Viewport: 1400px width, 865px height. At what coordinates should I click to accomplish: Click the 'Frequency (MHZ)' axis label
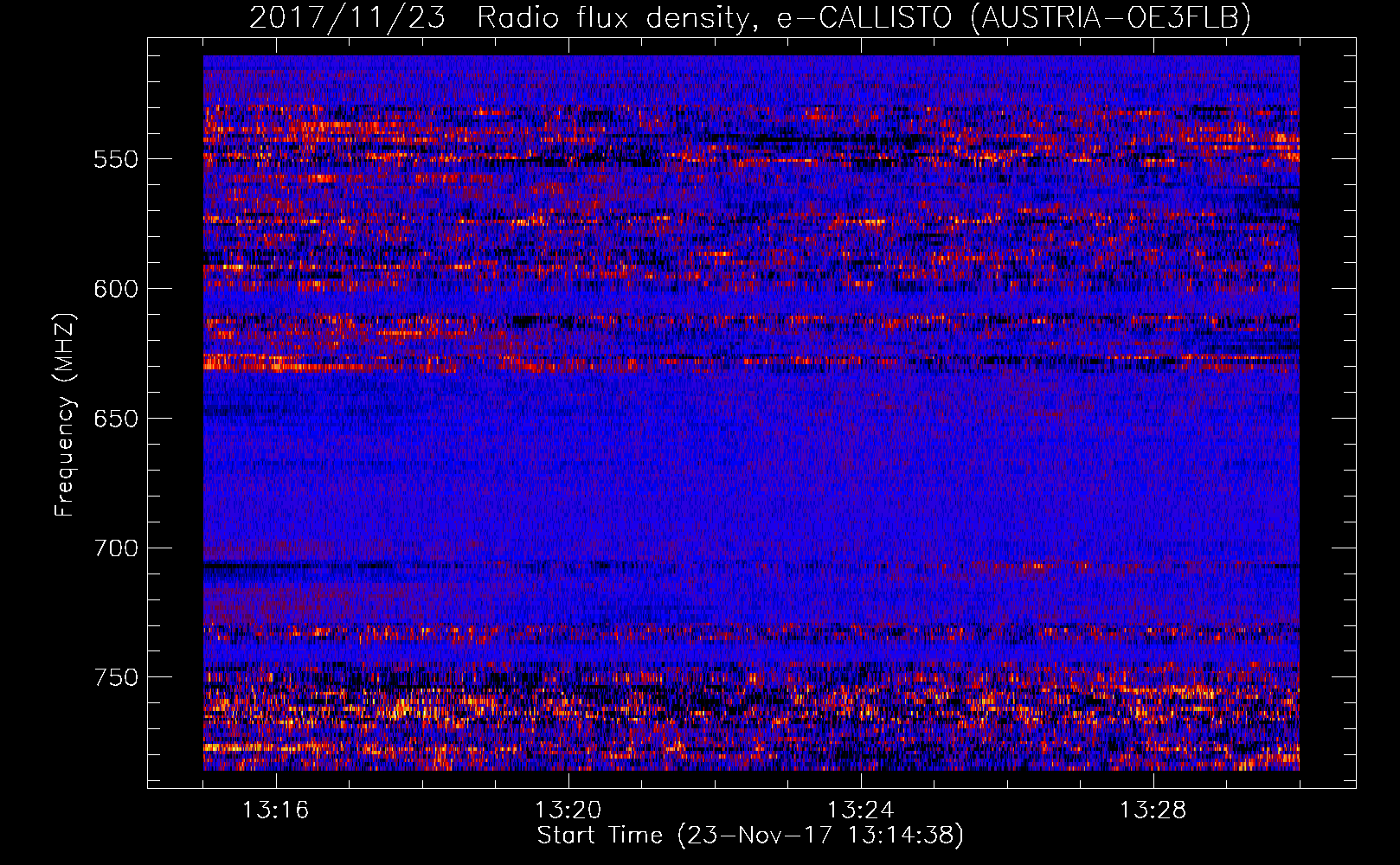click(65, 414)
